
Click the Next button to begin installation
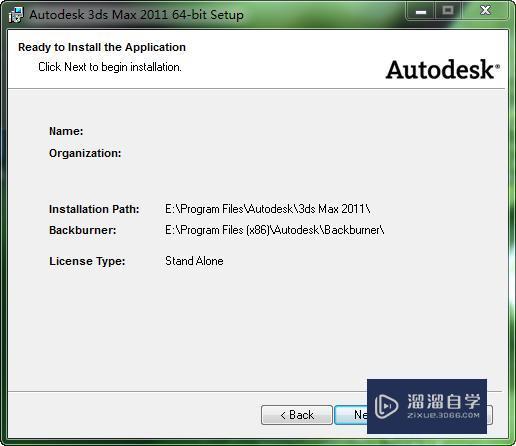point(351,415)
